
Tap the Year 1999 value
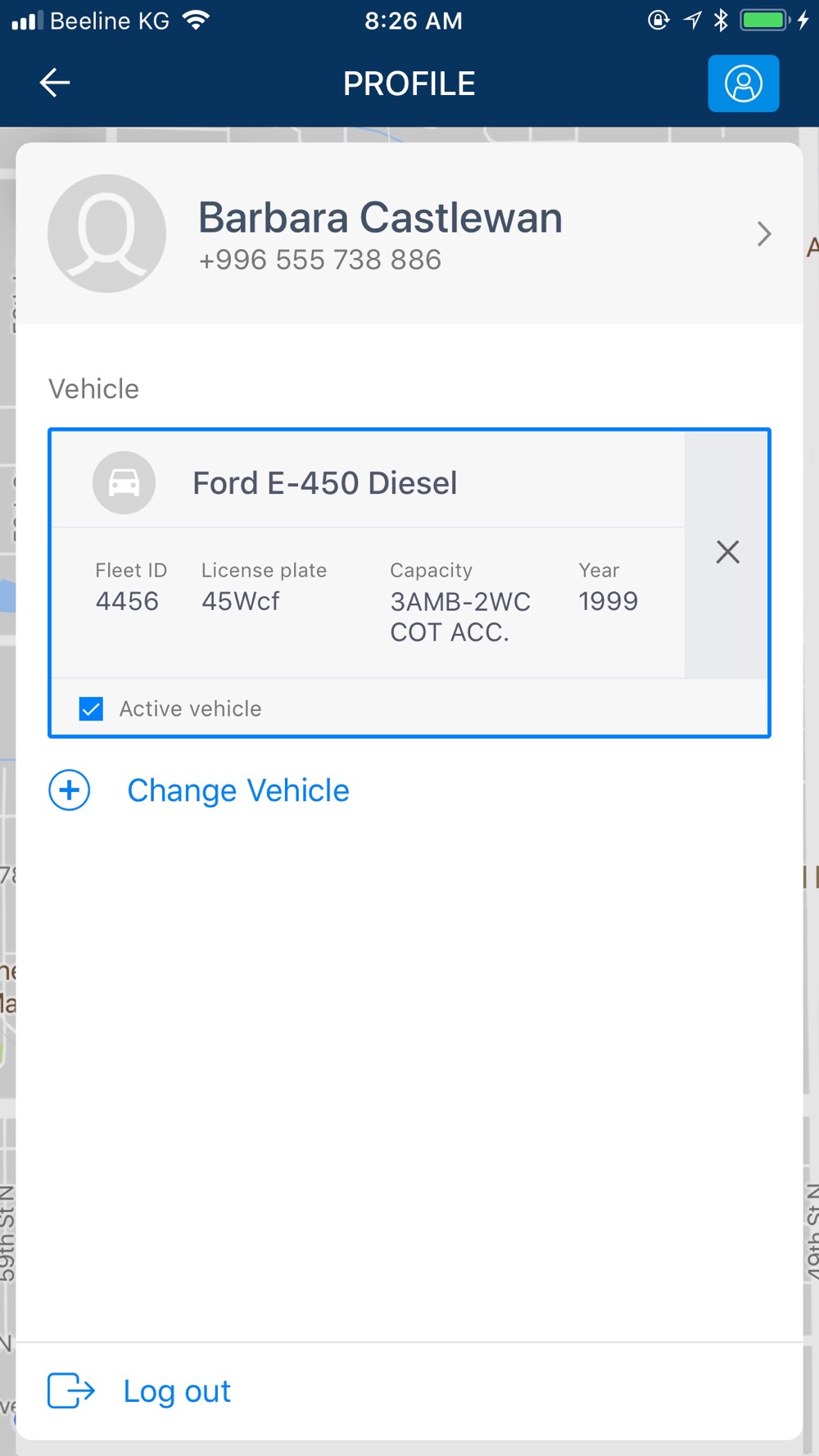point(608,601)
